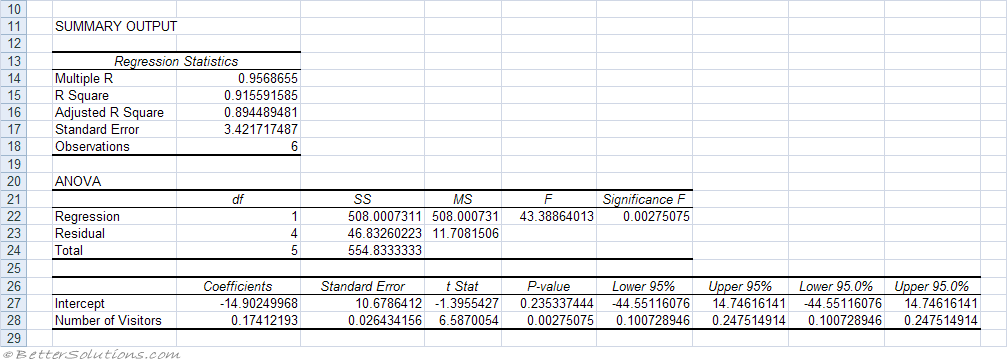Click the Number of Visitors label cell
The height and width of the screenshot is (362, 1007).
pos(115,320)
